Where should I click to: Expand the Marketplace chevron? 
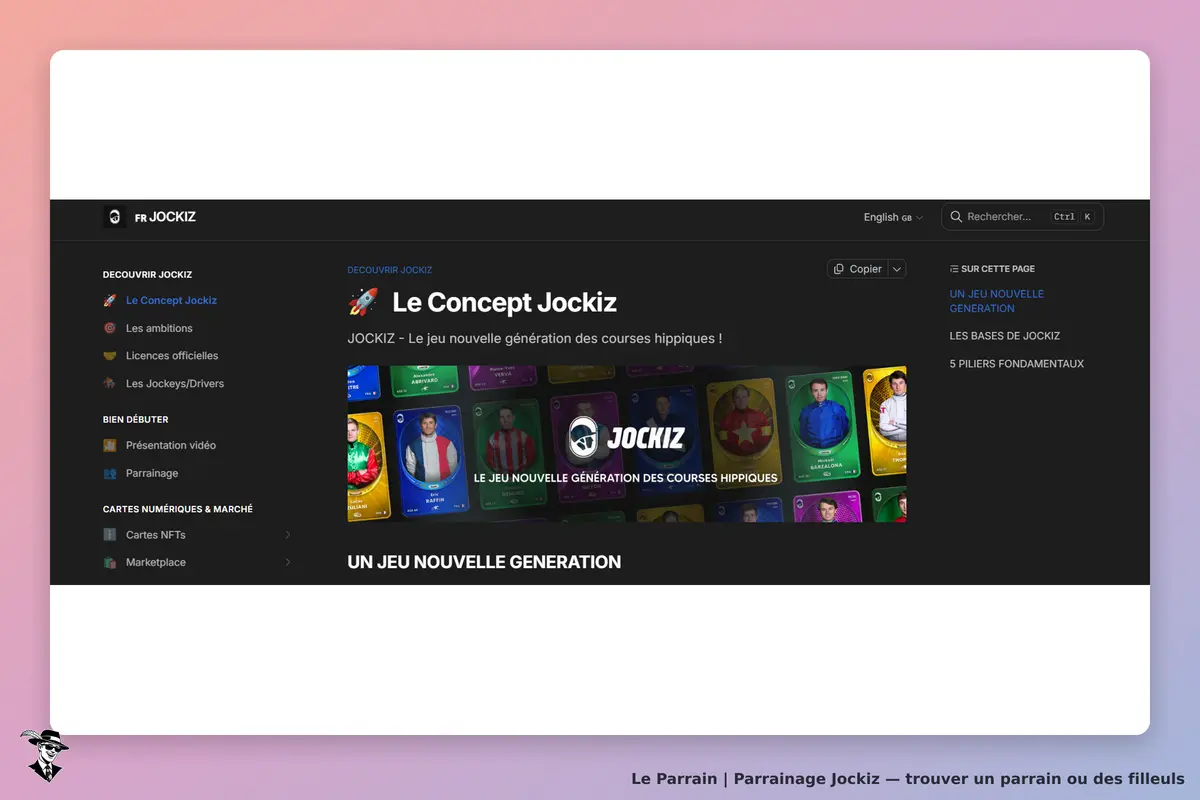click(288, 563)
